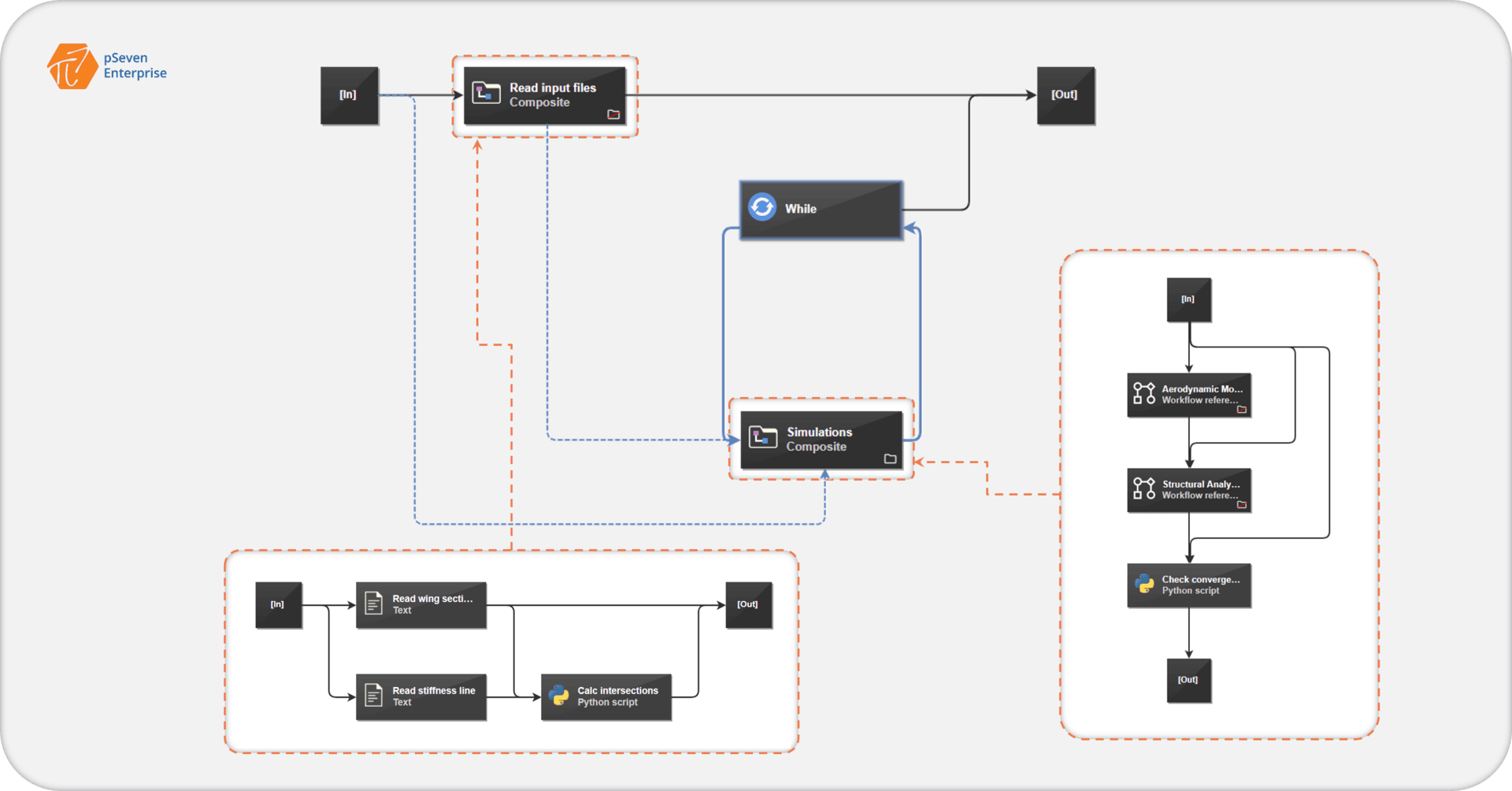The height and width of the screenshot is (791, 1512).
Task: Click the 'While' label text
Action: pos(800,209)
